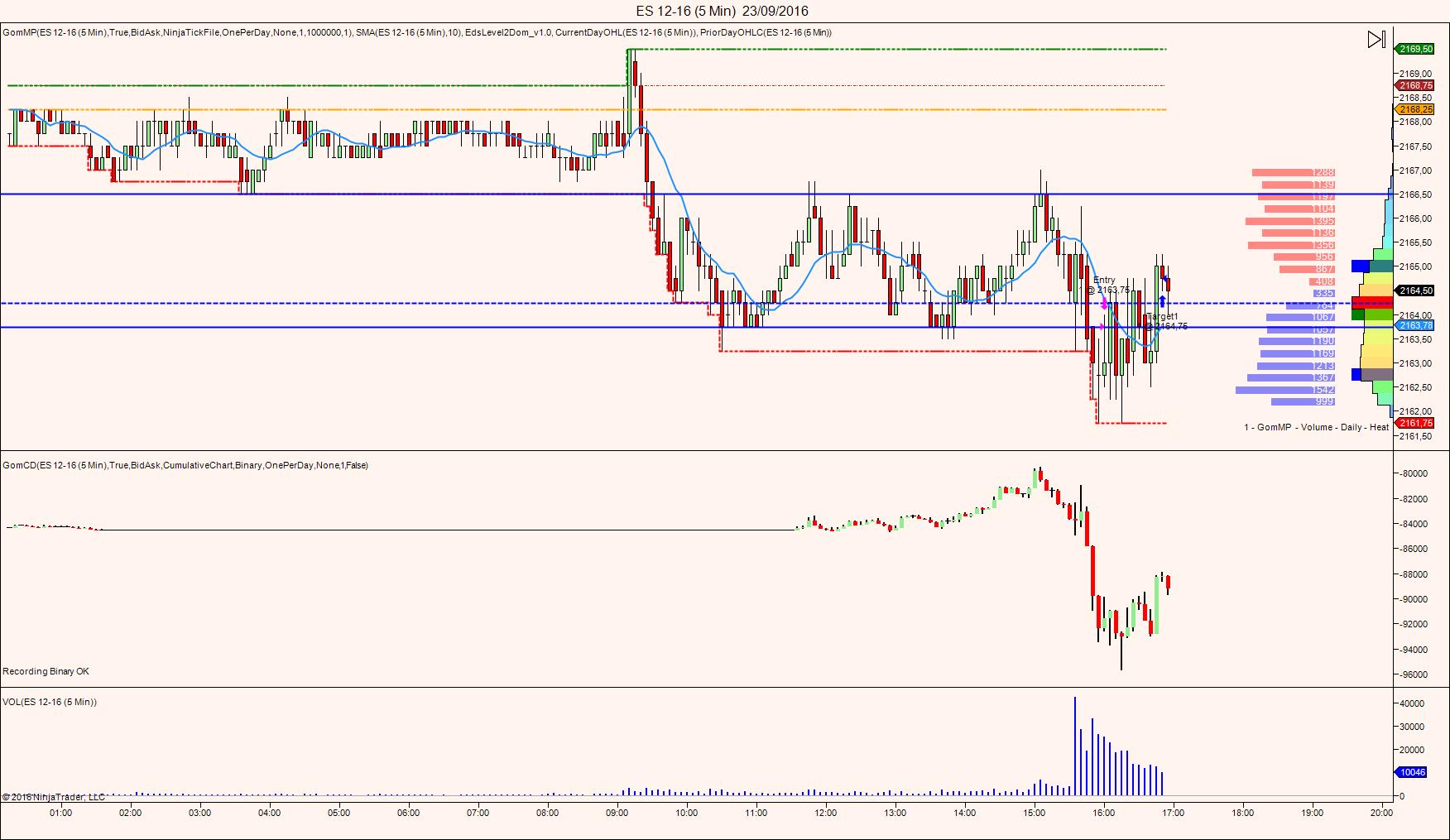Select the red 2161,75 price marker
The width and height of the screenshot is (1450, 840).
click(1414, 423)
